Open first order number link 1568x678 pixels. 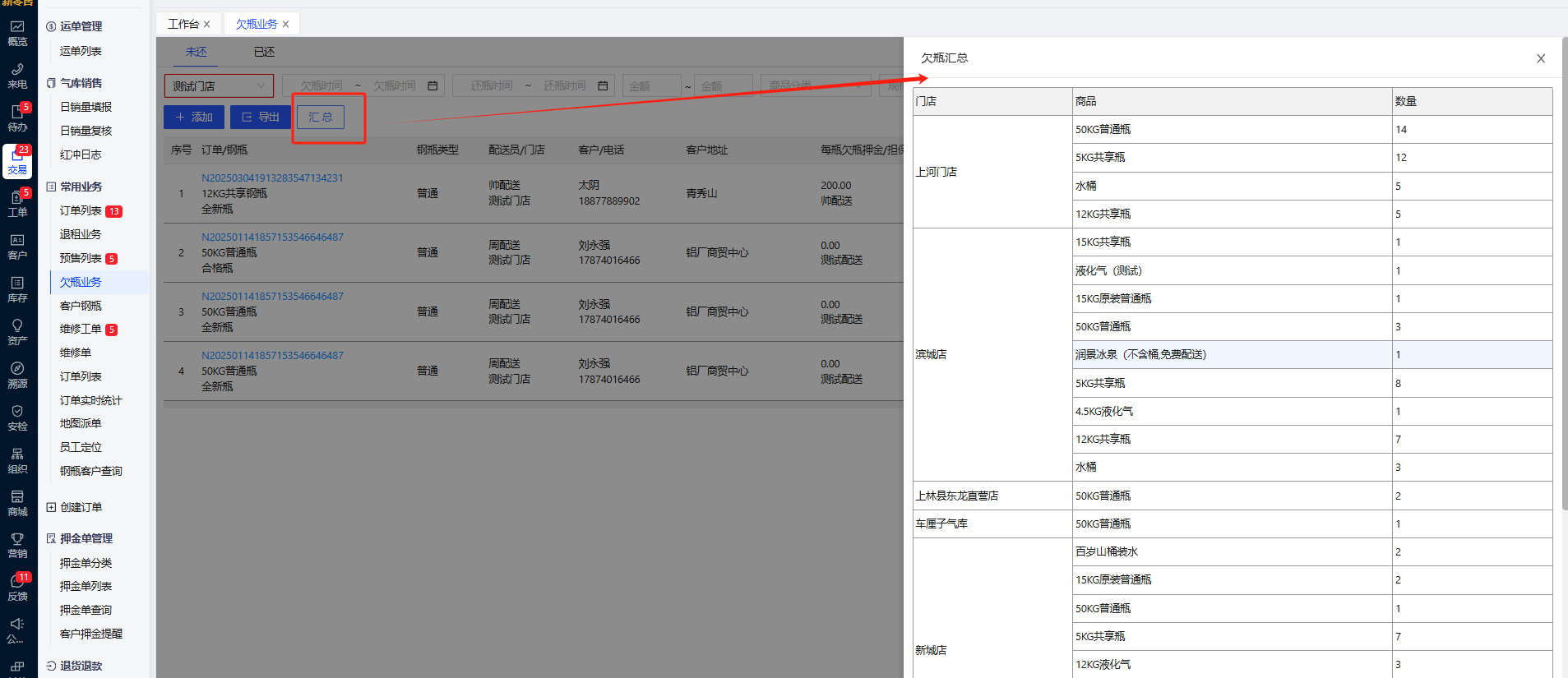(272, 178)
